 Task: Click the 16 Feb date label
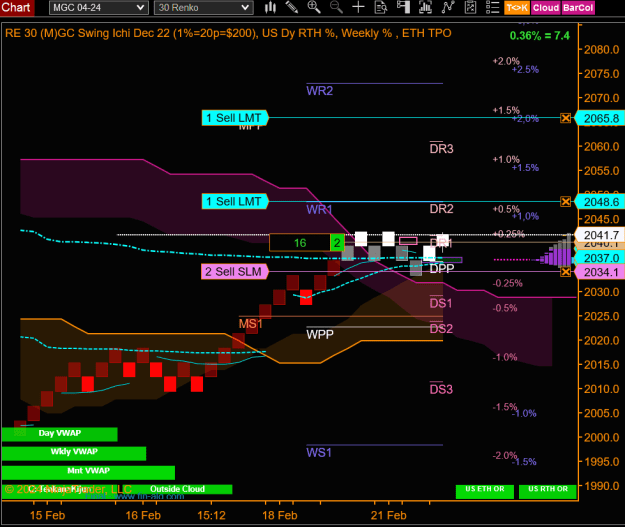[x=143, y=515]
